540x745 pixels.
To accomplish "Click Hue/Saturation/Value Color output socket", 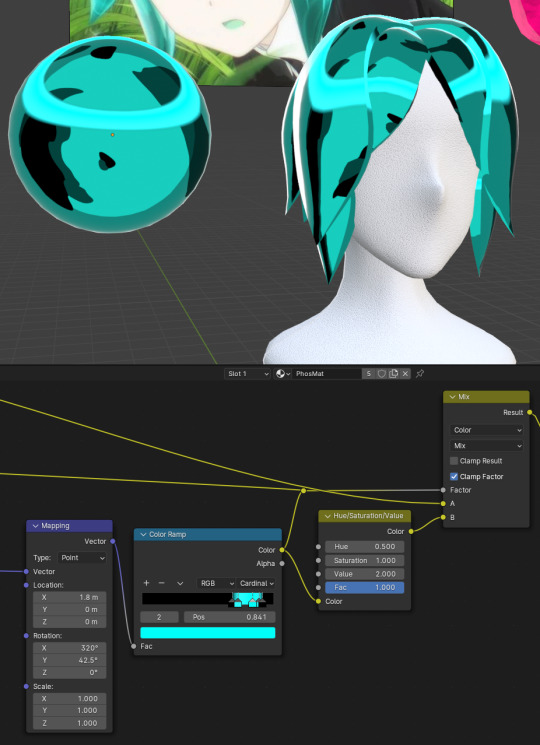I will pyautogui.click(x=411, y=532).
